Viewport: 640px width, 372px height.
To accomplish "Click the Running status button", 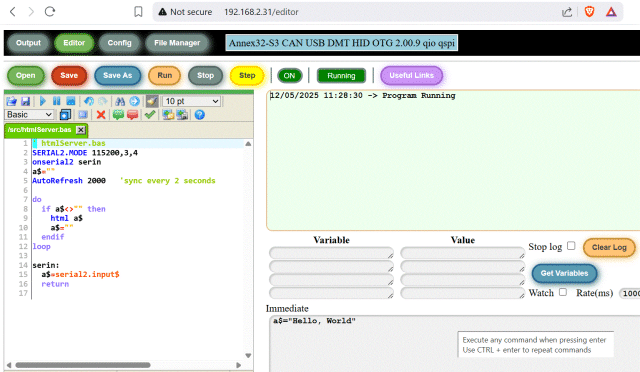I will pos(341,76).
